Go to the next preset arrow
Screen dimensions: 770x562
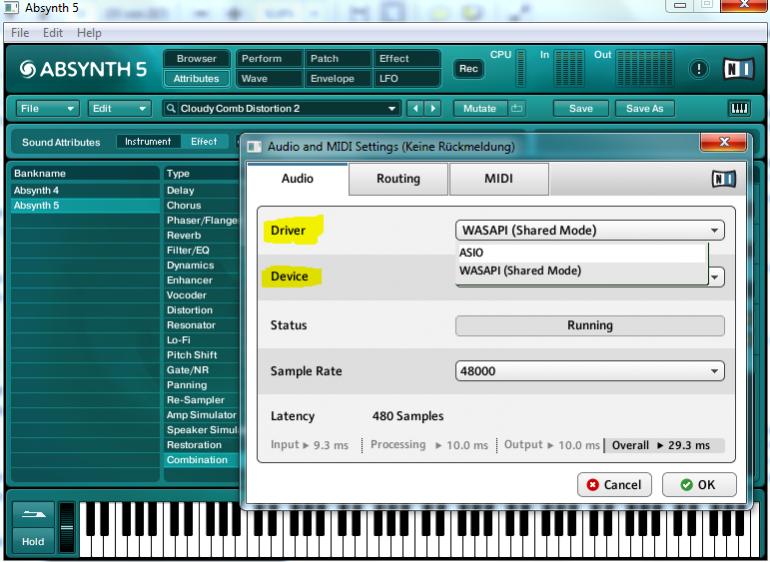[x=433, y=108]
